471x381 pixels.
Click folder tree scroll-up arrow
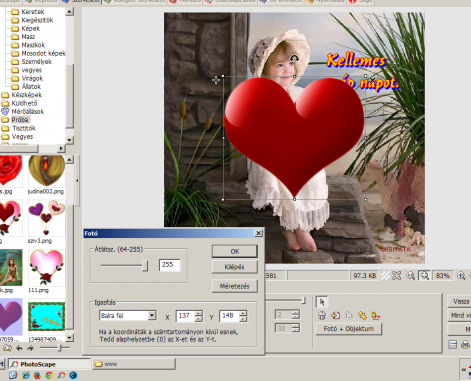[69, 12]
